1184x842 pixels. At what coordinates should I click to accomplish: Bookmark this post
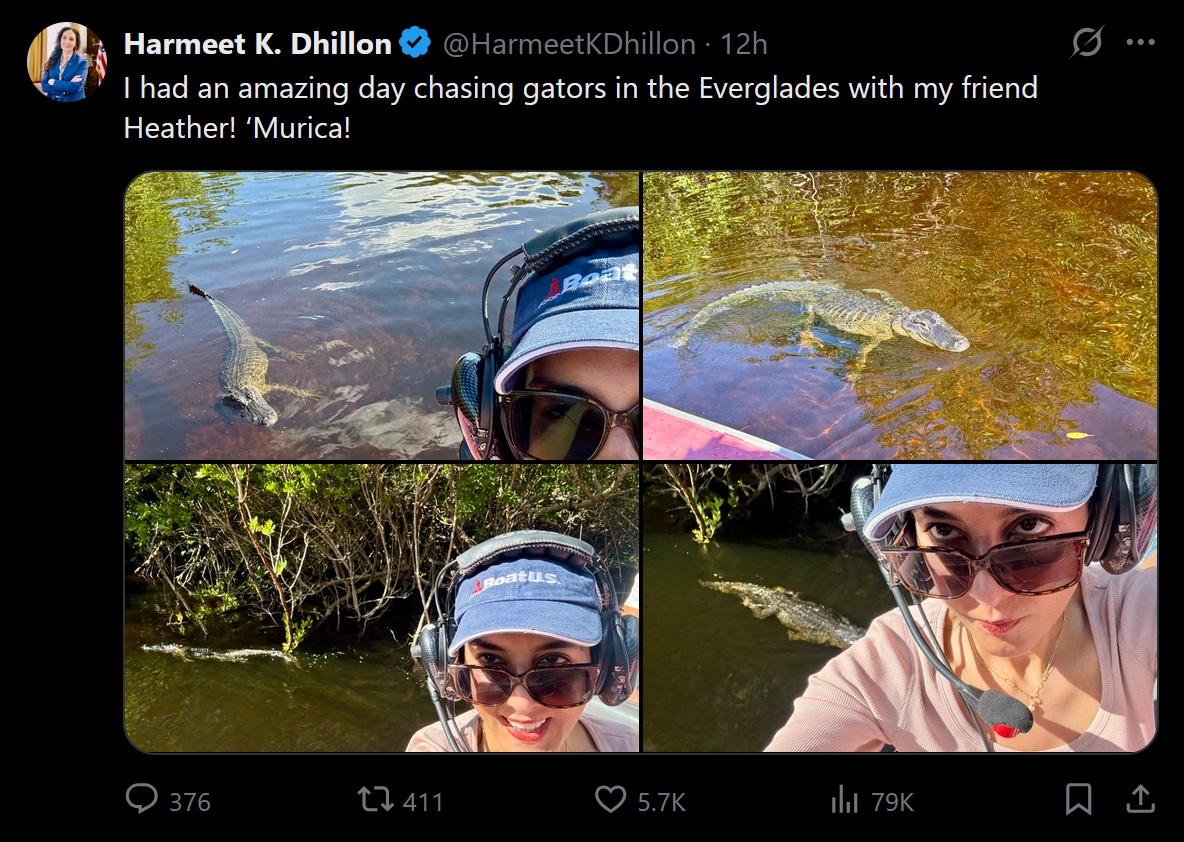click(x=1078, y=799)
